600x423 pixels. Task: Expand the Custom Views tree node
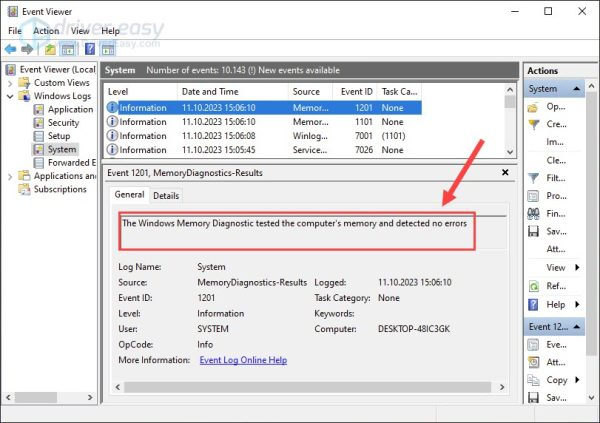[11, 83]
